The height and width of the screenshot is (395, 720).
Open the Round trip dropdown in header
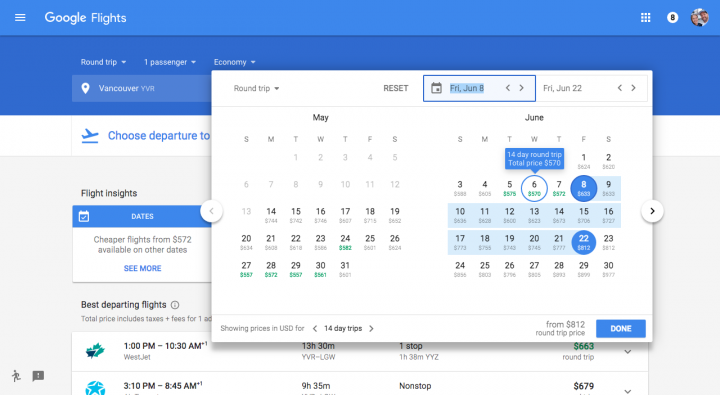(103, 62)
